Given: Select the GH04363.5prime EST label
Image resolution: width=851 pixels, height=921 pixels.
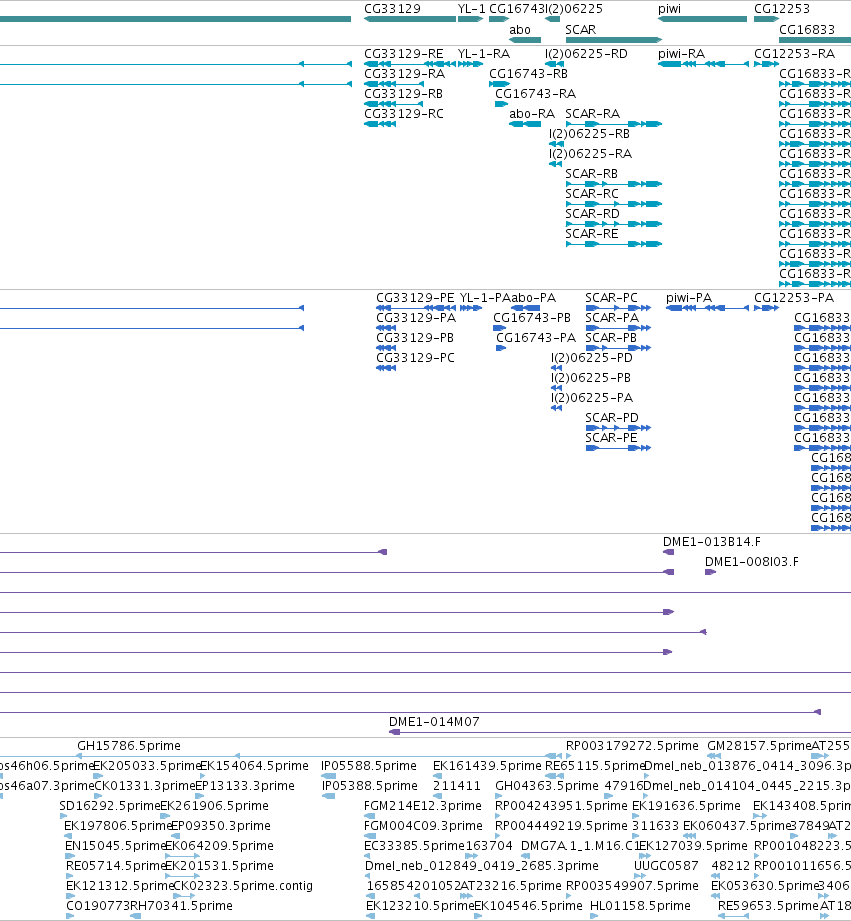Looking at the screenshot, I should (547, 785).
